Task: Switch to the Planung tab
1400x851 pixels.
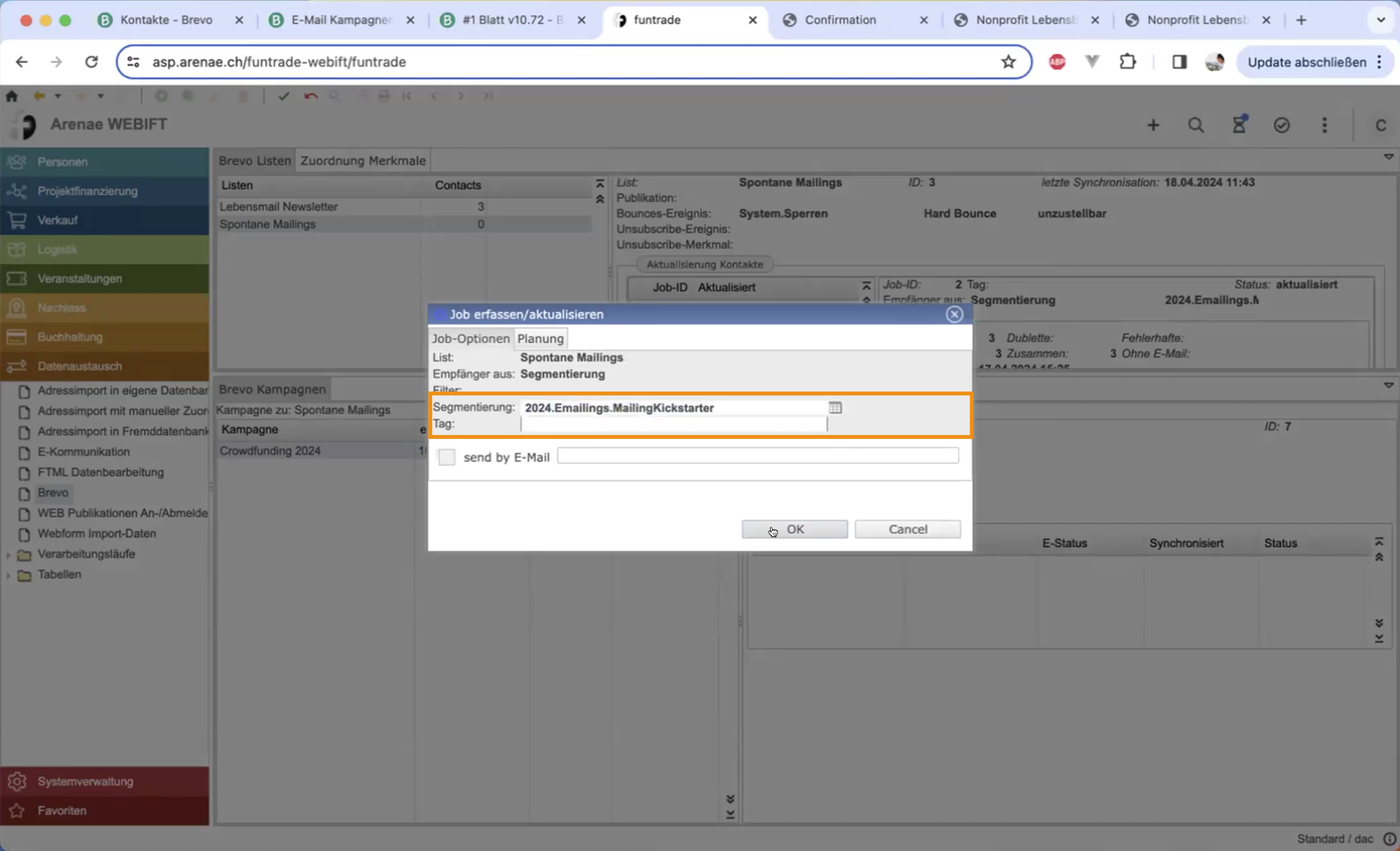Action: tap(540, 339)
